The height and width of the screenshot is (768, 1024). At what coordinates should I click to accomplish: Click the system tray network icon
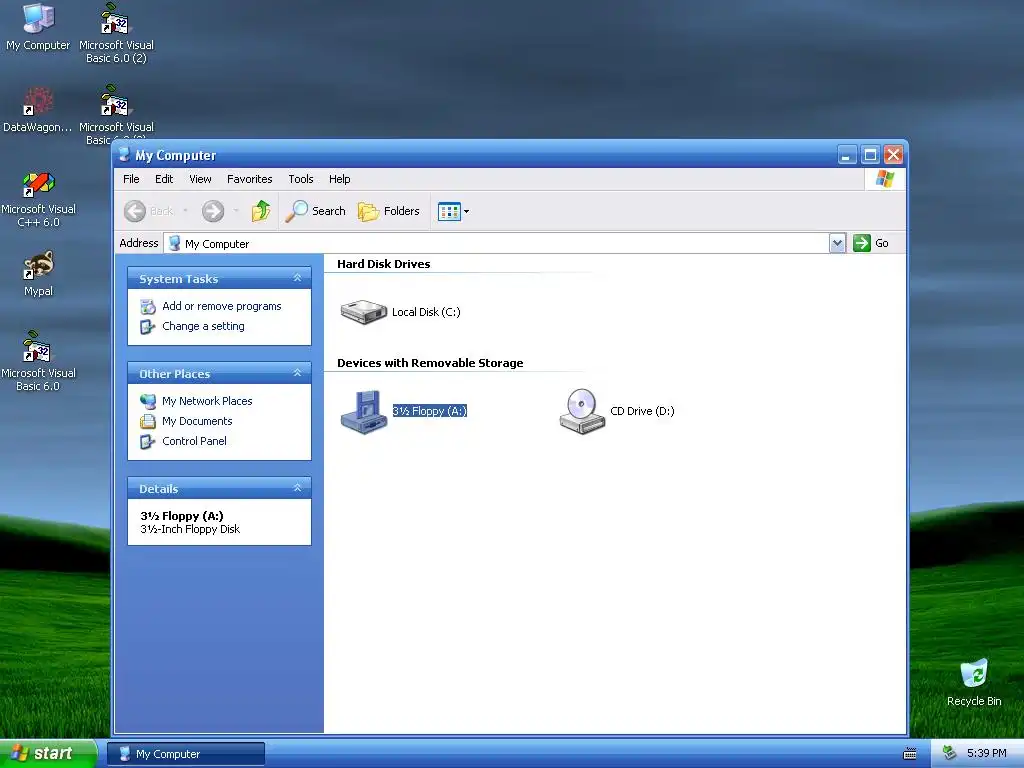pos(950,753)
